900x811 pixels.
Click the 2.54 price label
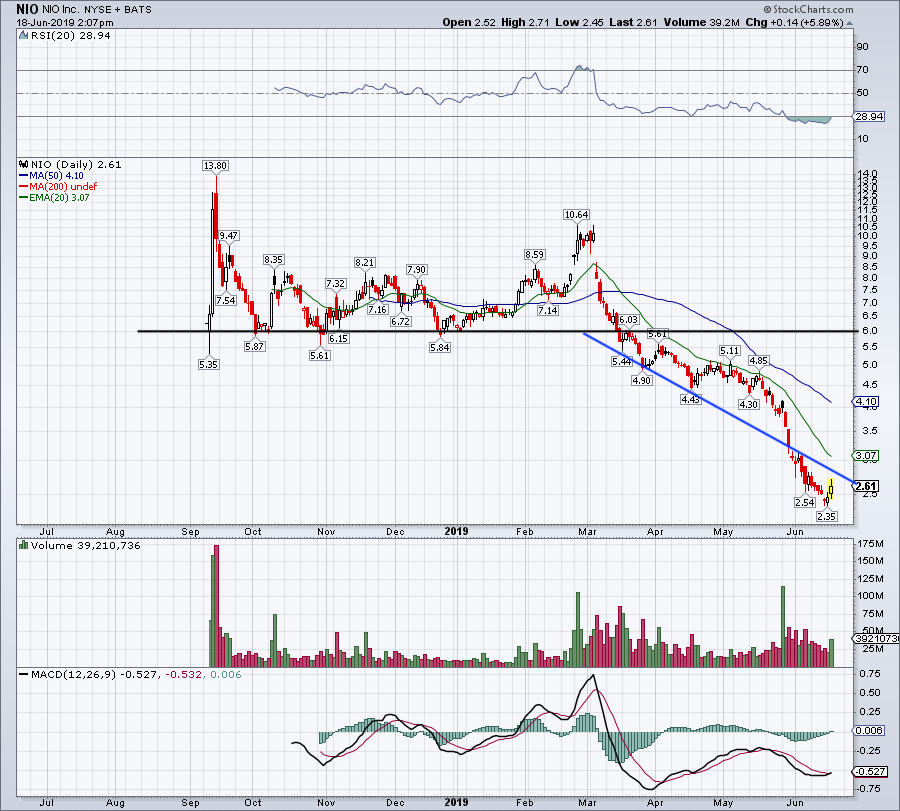tap(805, 502)
